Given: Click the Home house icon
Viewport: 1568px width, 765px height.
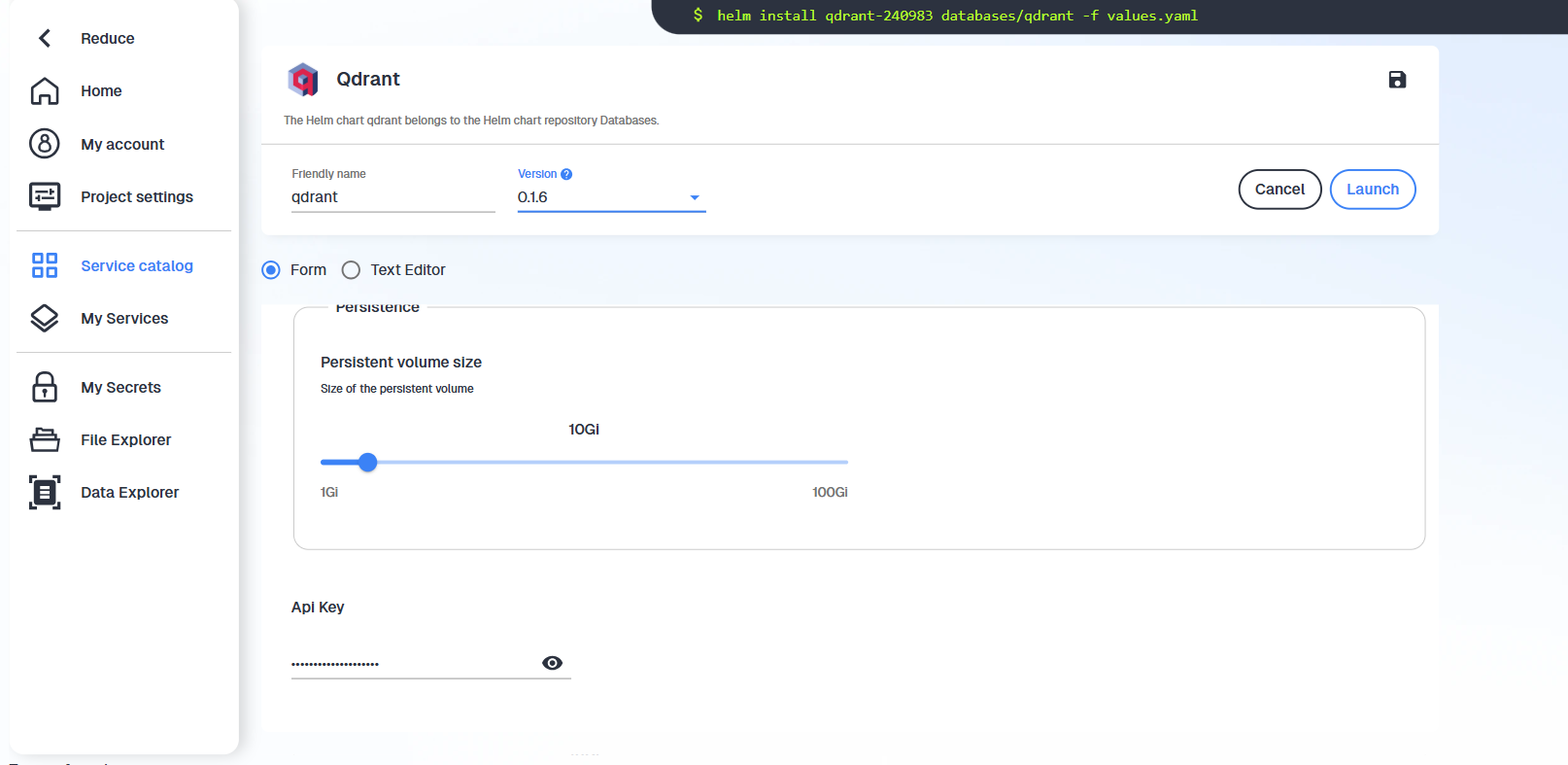Looking at the screenshot, I should 45,91.
